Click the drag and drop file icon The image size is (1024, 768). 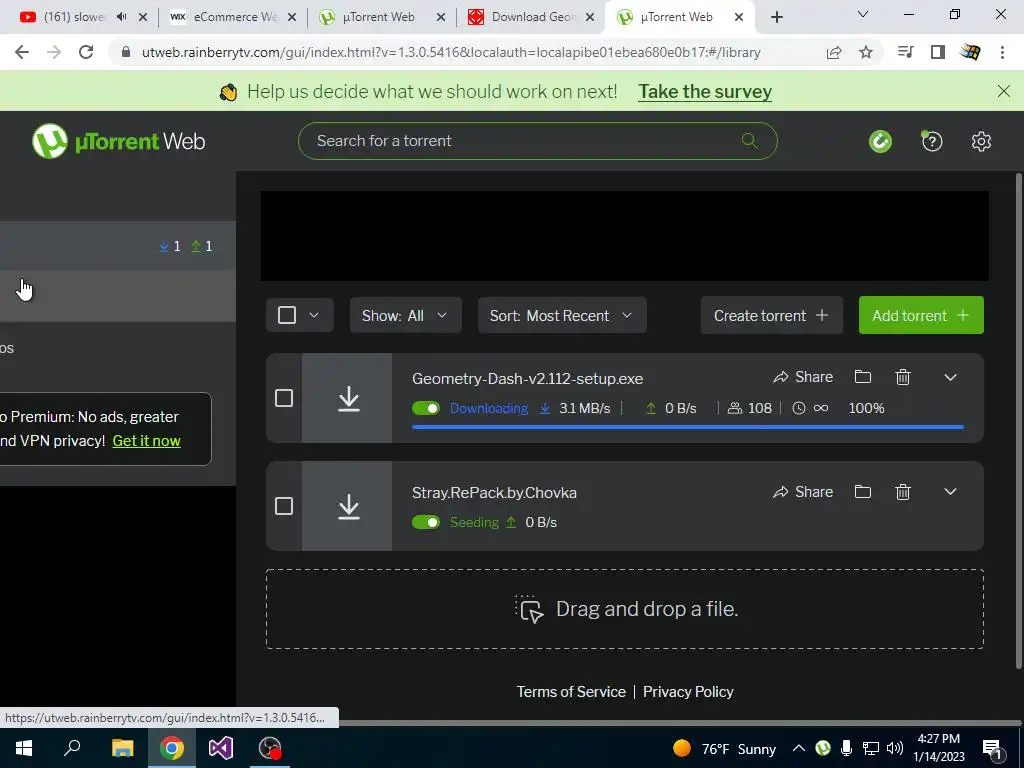coord(529,609)
